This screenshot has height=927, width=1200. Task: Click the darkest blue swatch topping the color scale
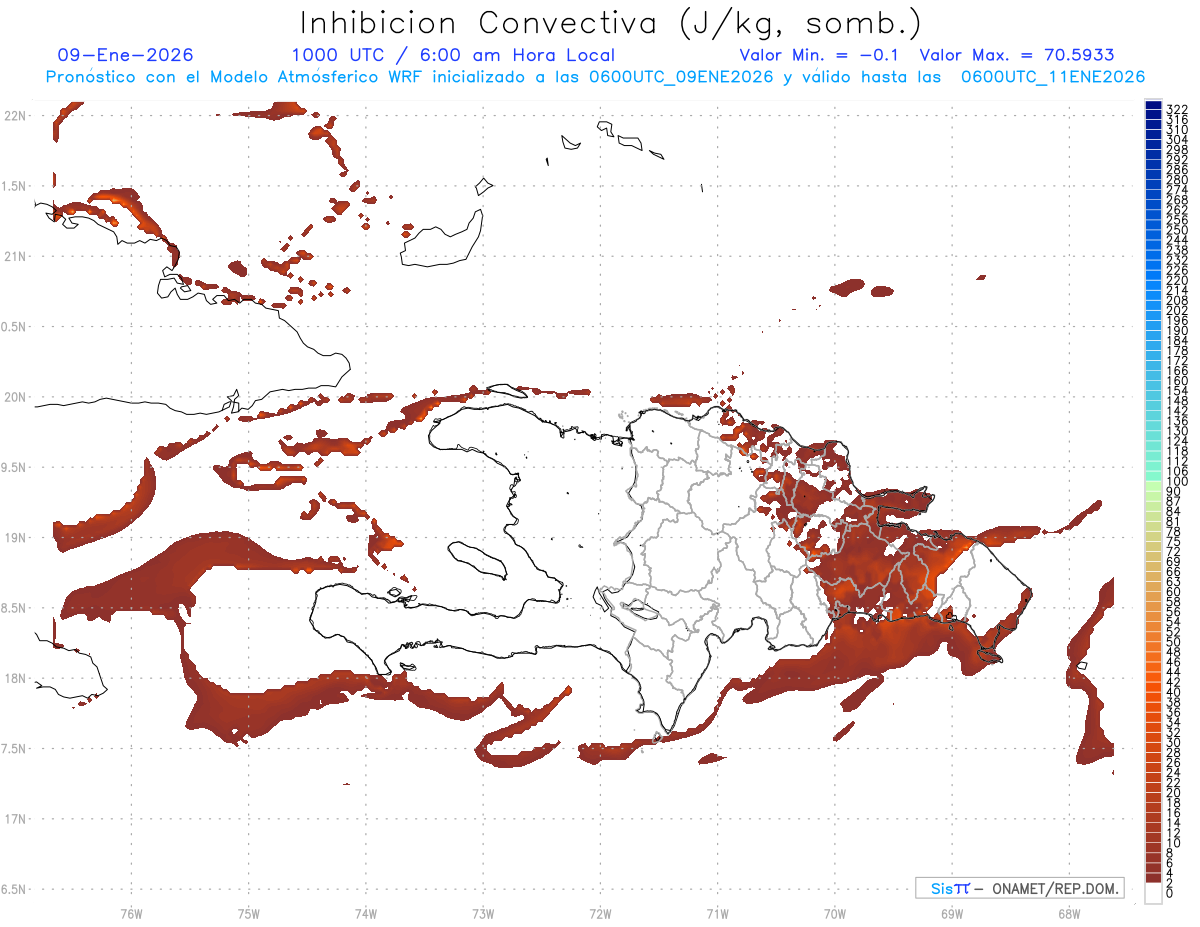1153,105
